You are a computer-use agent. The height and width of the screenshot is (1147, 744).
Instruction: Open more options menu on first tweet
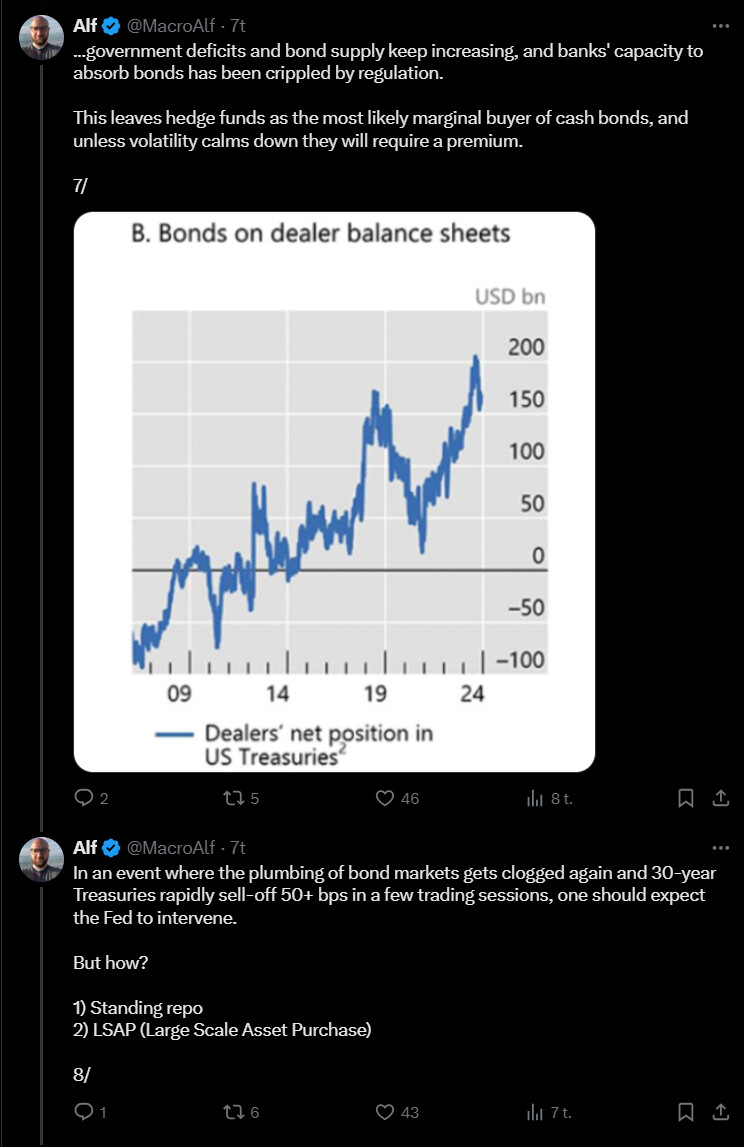pos(721,26)
